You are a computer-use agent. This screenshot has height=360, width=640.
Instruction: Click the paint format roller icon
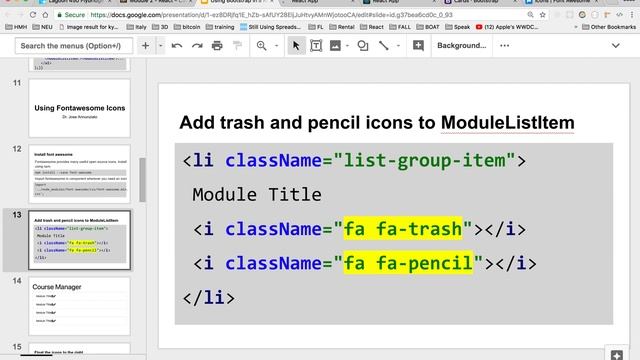click(x=237, y=46)
